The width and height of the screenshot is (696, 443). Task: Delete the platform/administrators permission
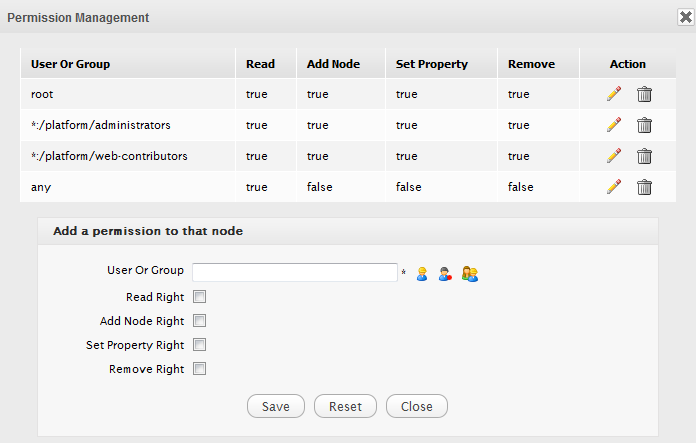tap(645, 125)
